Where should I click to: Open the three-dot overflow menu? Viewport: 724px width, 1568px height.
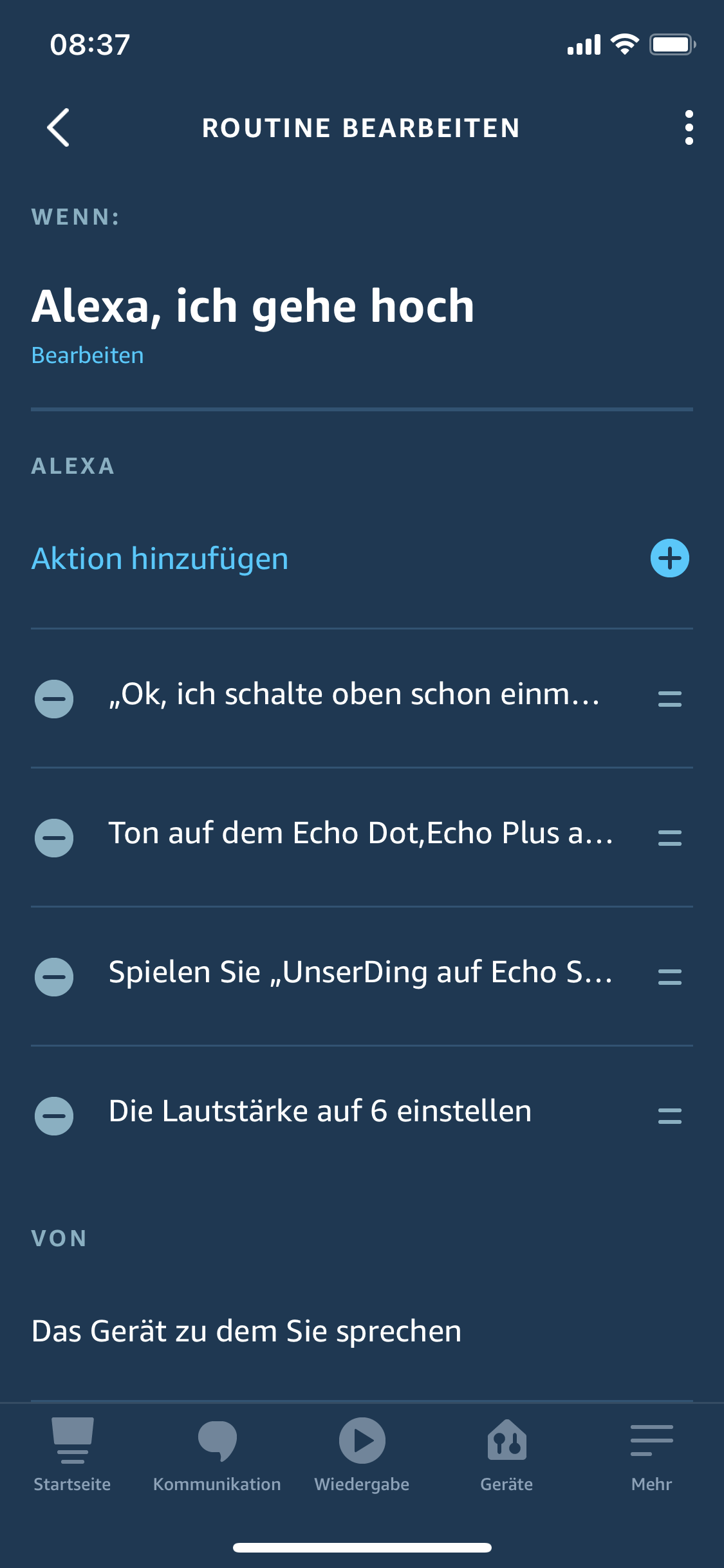[x=689, y=127]
